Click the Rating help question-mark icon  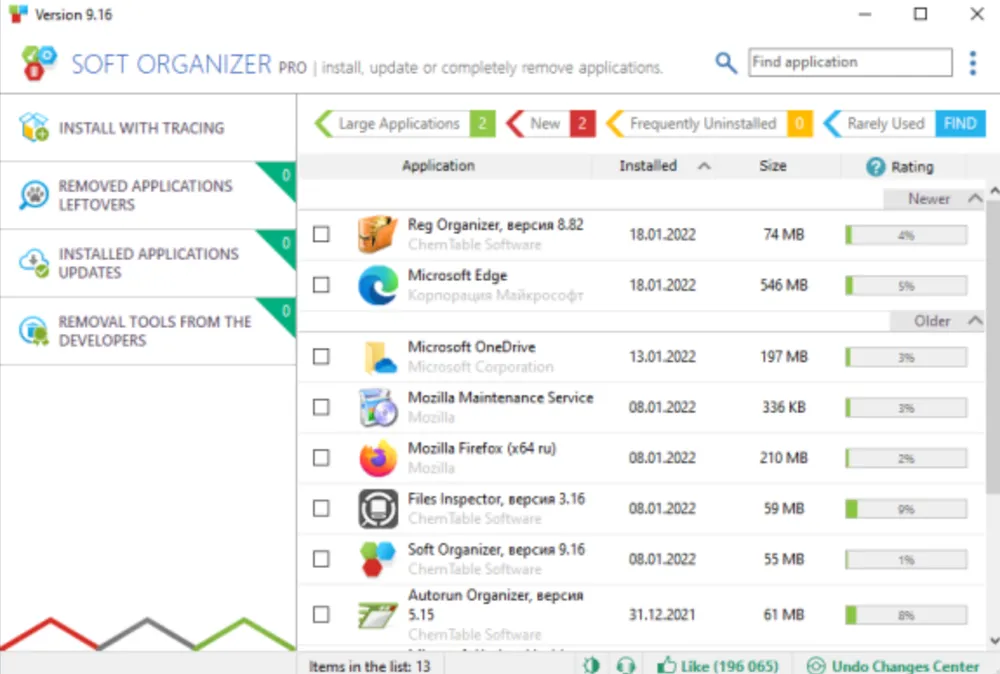874,166
